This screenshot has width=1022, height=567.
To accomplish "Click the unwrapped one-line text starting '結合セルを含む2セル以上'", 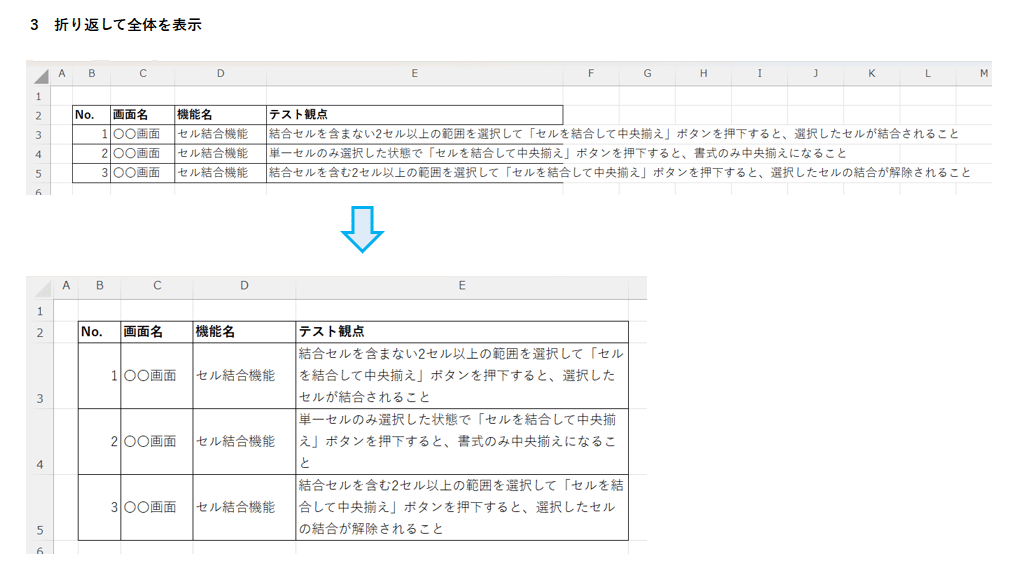I will (x=620, y=173).
